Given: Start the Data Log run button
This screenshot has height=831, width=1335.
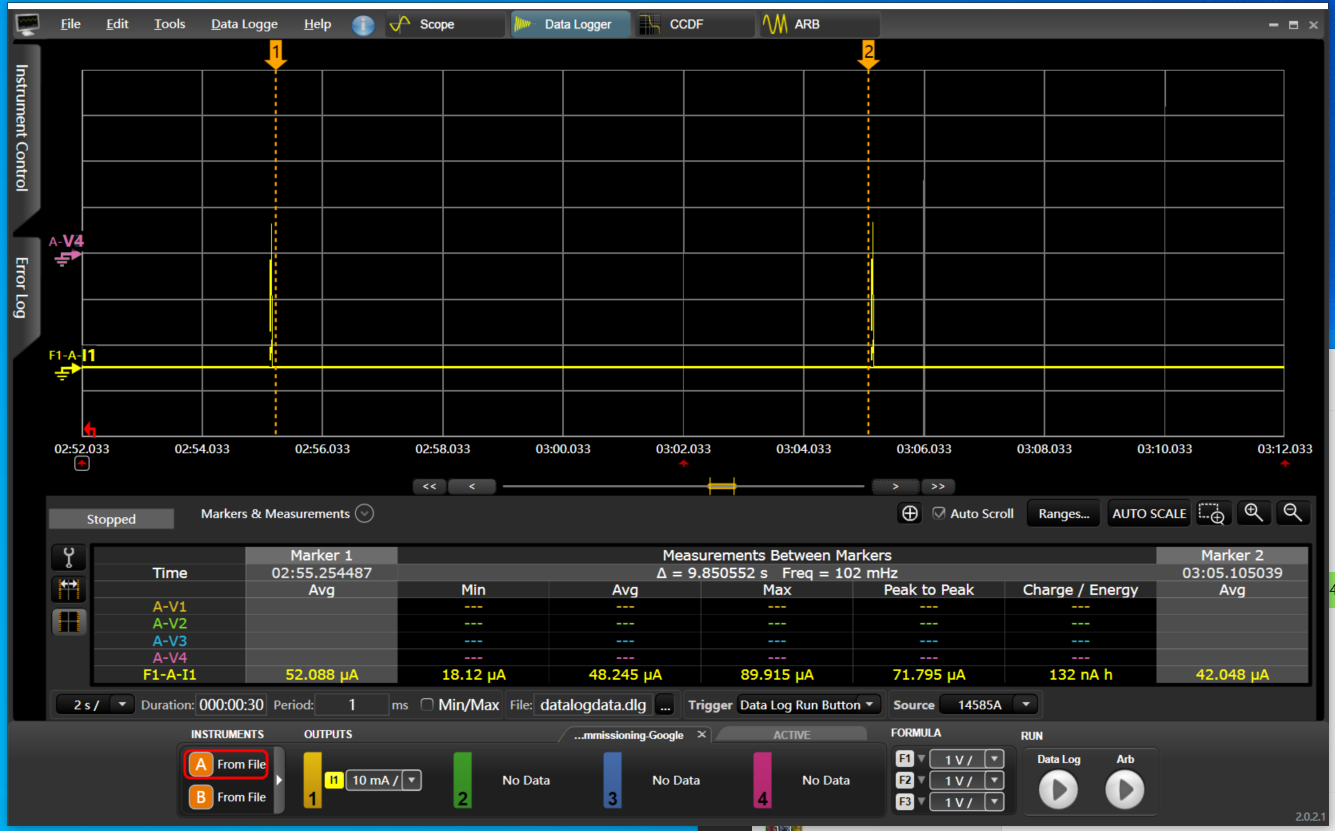Looking at the screenshot, I should [x=1058, y=790].
